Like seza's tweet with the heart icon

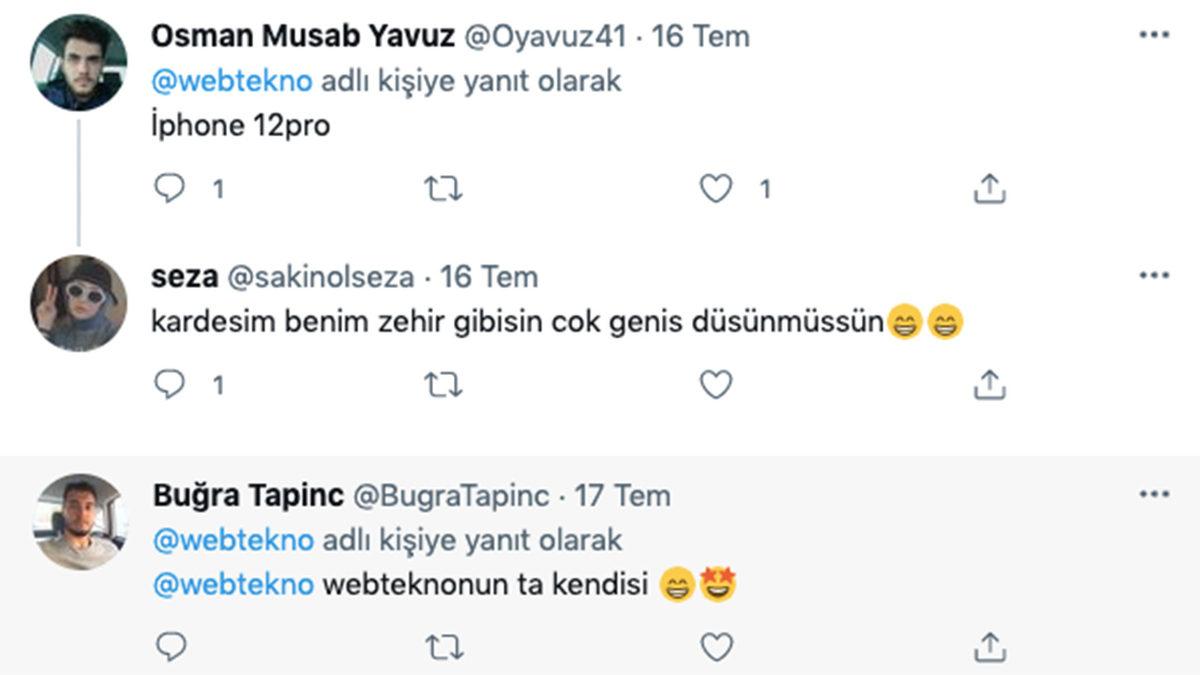coord(716,382)
